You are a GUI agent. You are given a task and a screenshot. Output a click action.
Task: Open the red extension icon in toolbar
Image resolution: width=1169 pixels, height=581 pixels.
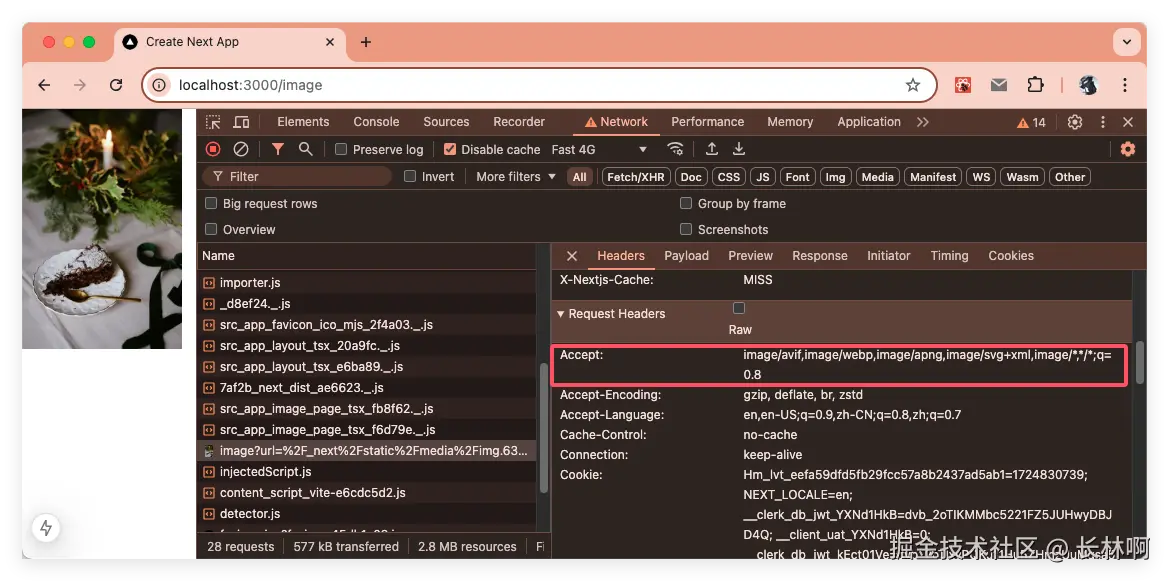(963, 85)
